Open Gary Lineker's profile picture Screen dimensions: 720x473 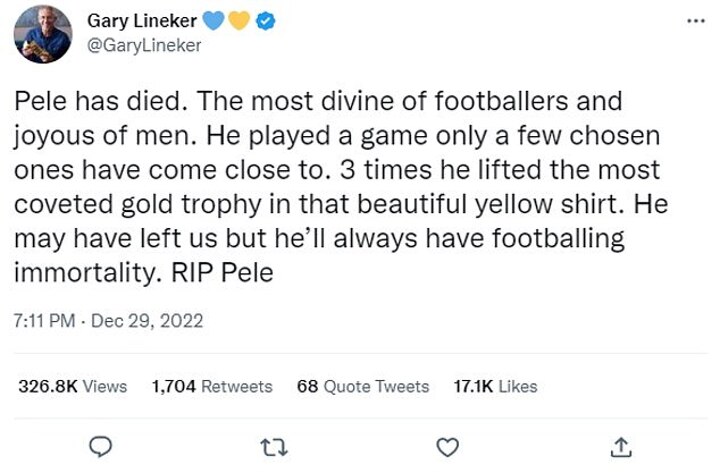point(42,34)
